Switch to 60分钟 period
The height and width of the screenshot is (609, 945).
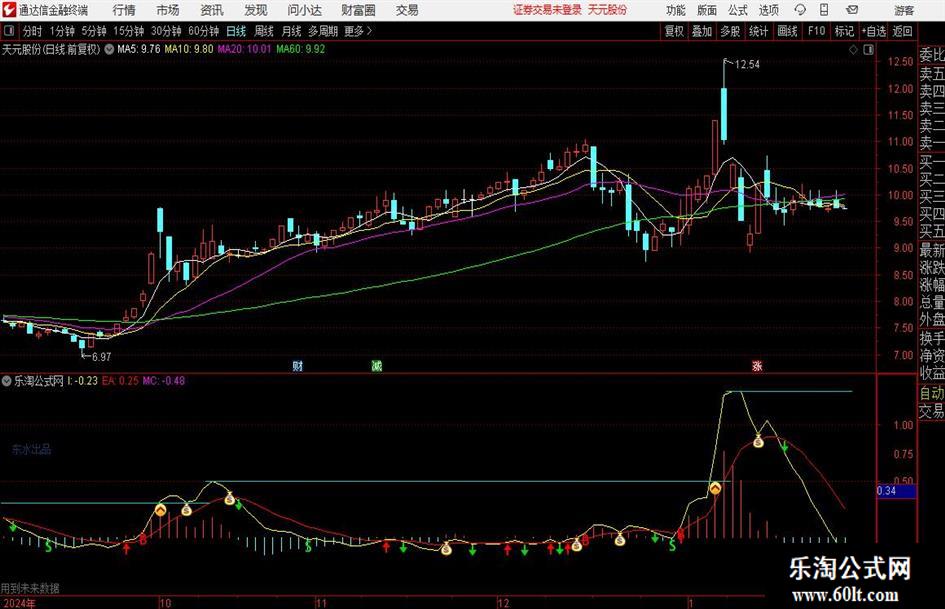(x=203, y=31)
